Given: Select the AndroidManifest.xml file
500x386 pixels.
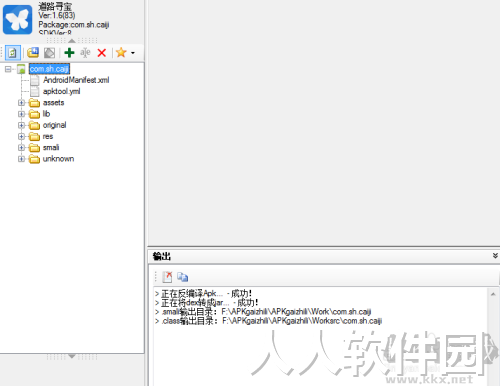Looking at the screenshot, I should (x=76, y=80).
